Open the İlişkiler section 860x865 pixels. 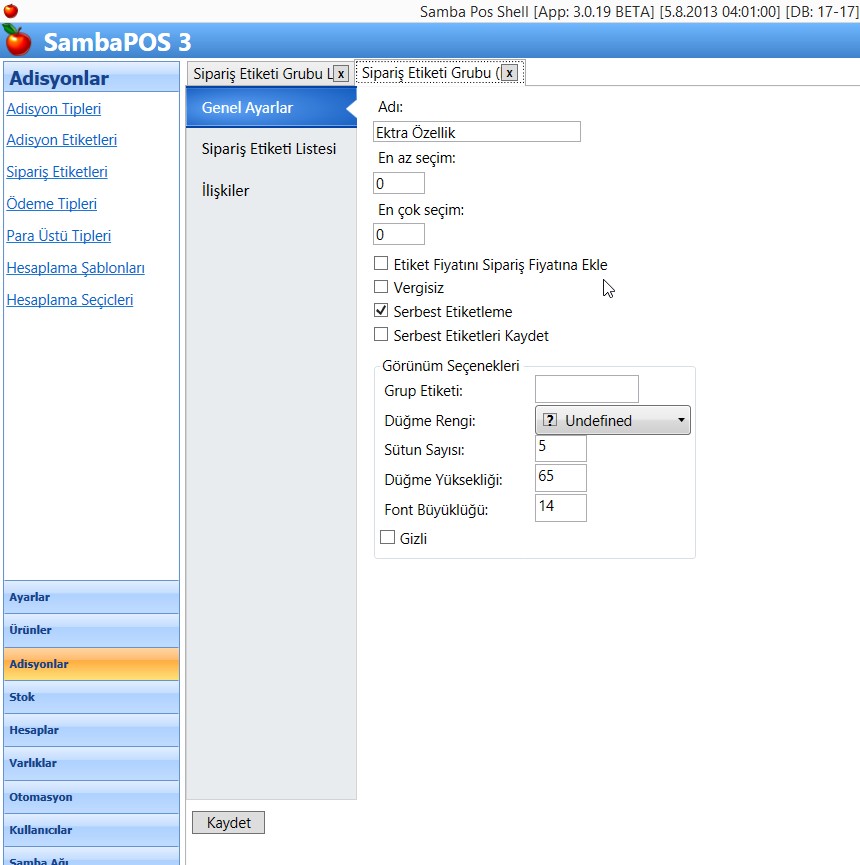tap(225, 191)
